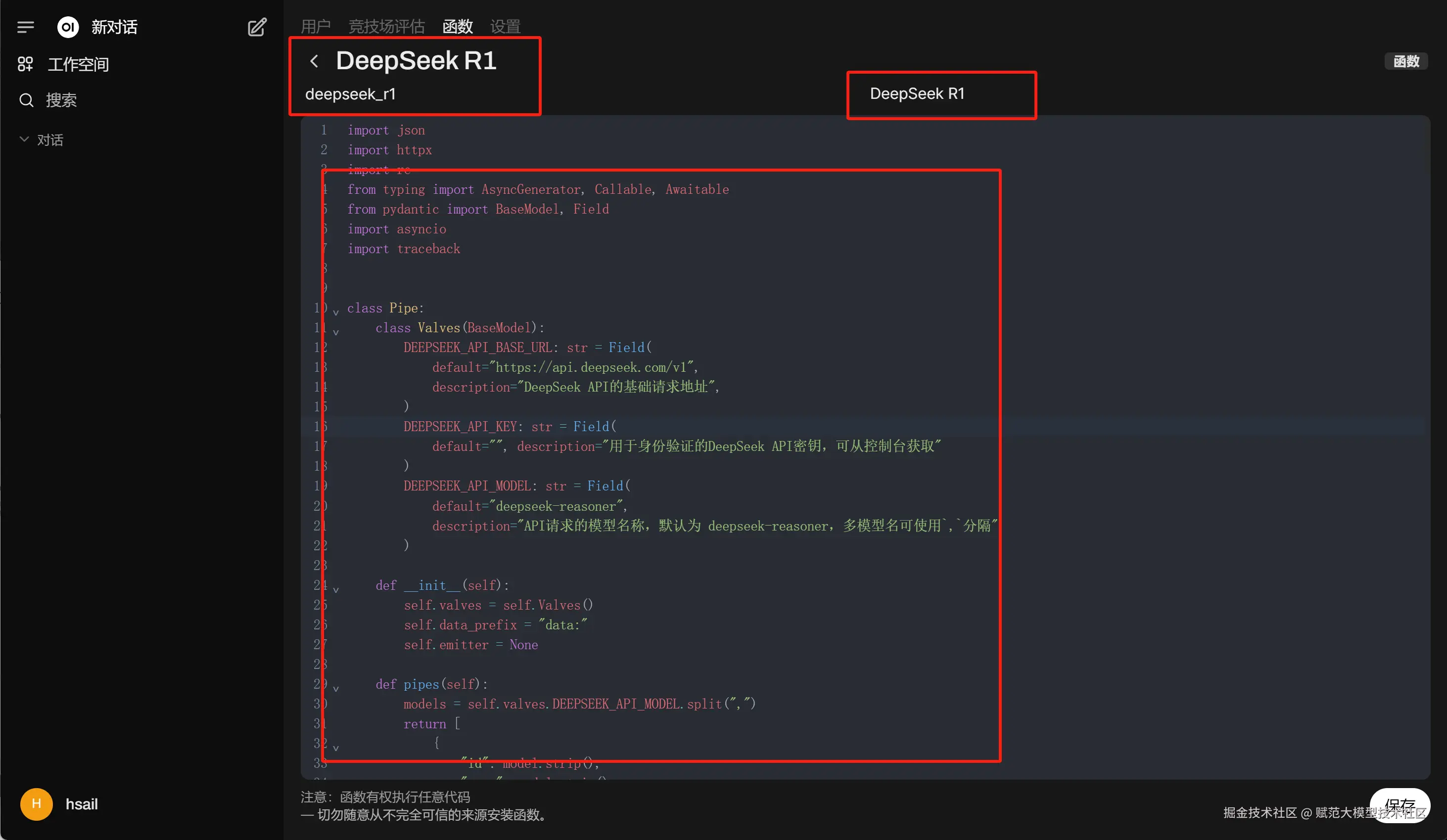The height and width of the screenshot is (840, 1447).
Task: Edit the deepseek_r1 function ID field
Action: pyautogui.click(x=350, y=94)
